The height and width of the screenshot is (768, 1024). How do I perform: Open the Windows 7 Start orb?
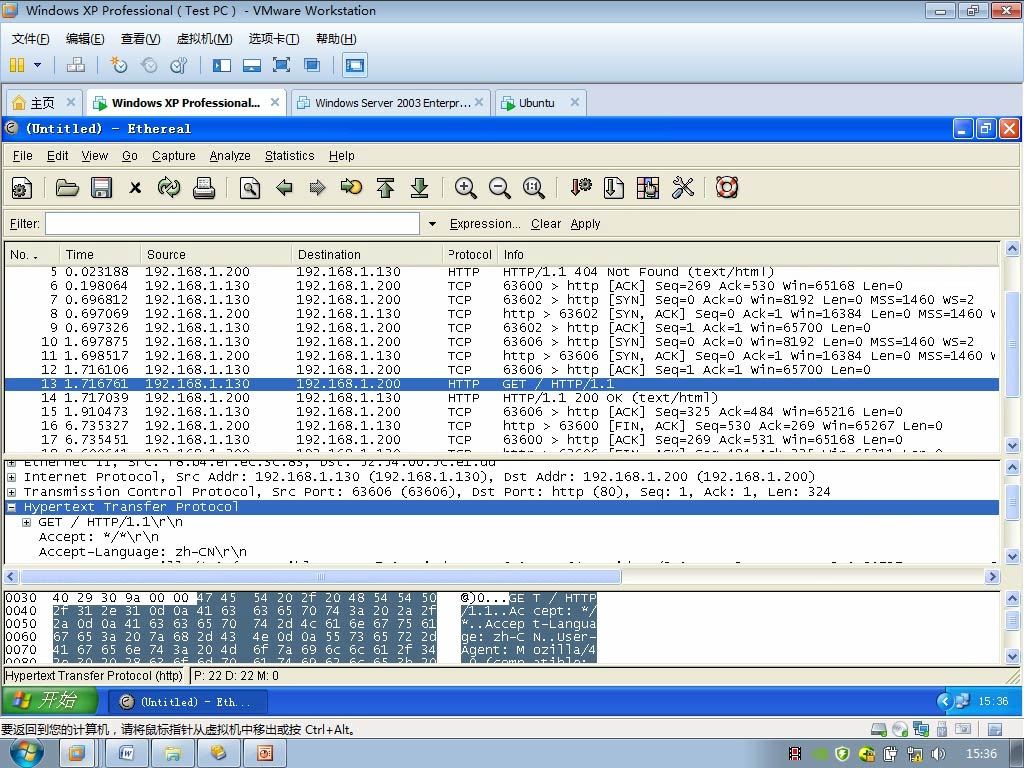26,754
